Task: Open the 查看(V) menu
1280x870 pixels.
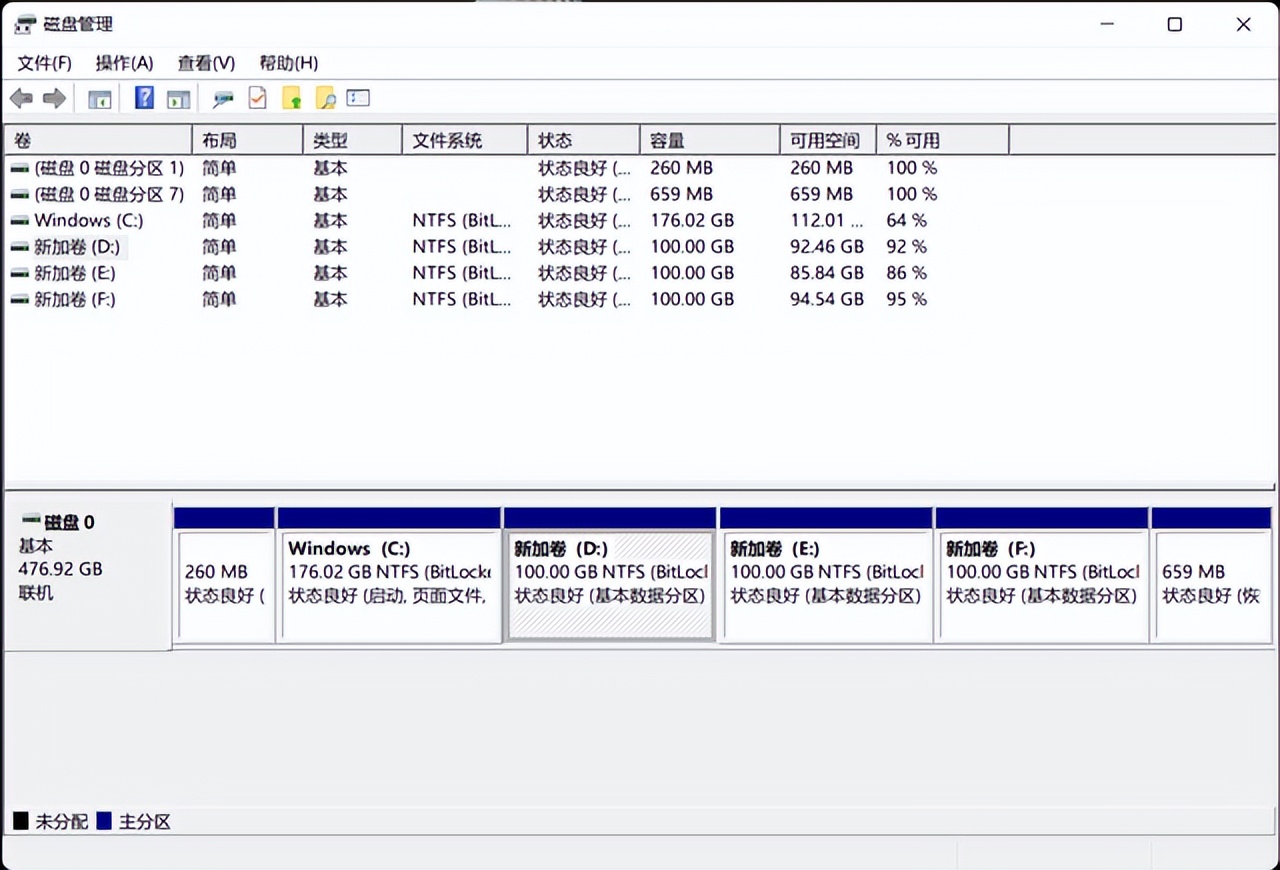Action: (206, 63)
